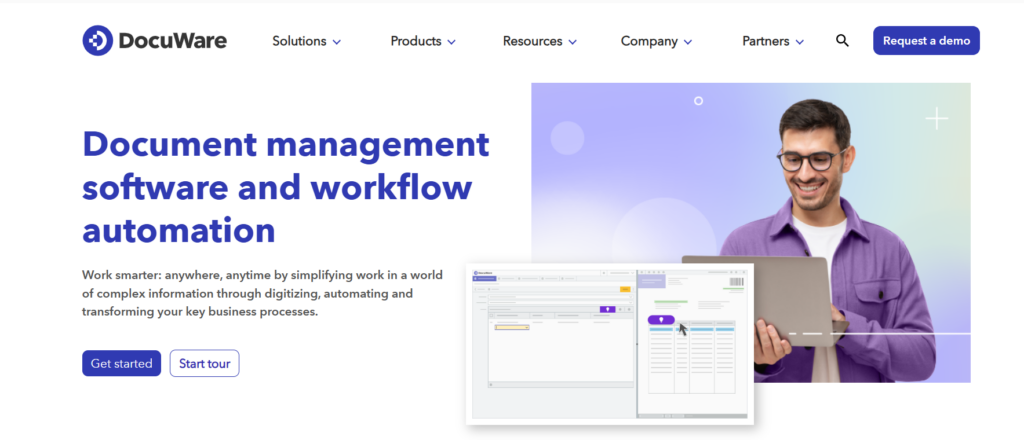Expand the Resources chevron arrow
The height and width of the screenshot is (440, 1024).
(x=573, y=42)
